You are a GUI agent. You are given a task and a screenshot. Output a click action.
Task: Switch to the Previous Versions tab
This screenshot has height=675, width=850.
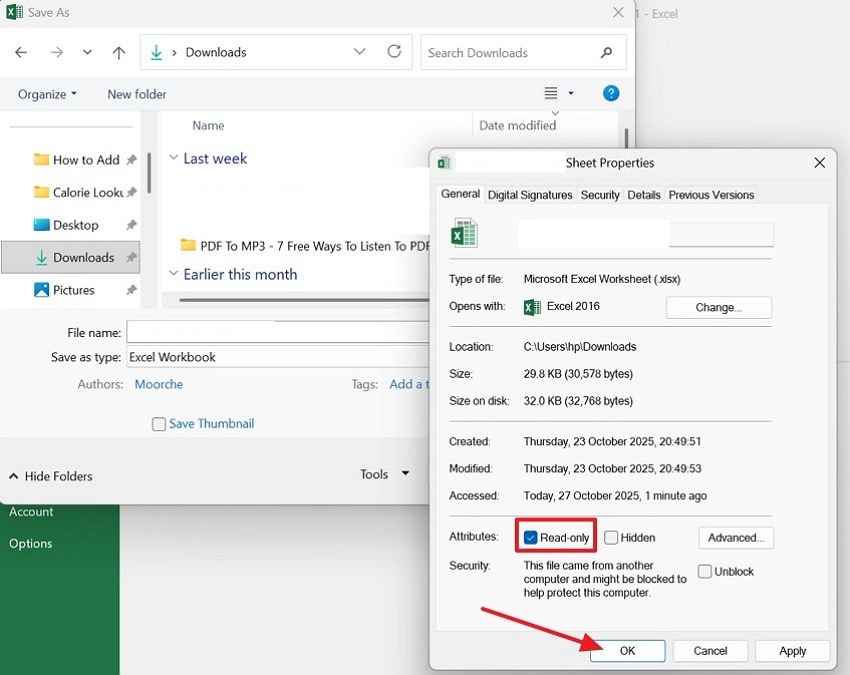(711, 195)
